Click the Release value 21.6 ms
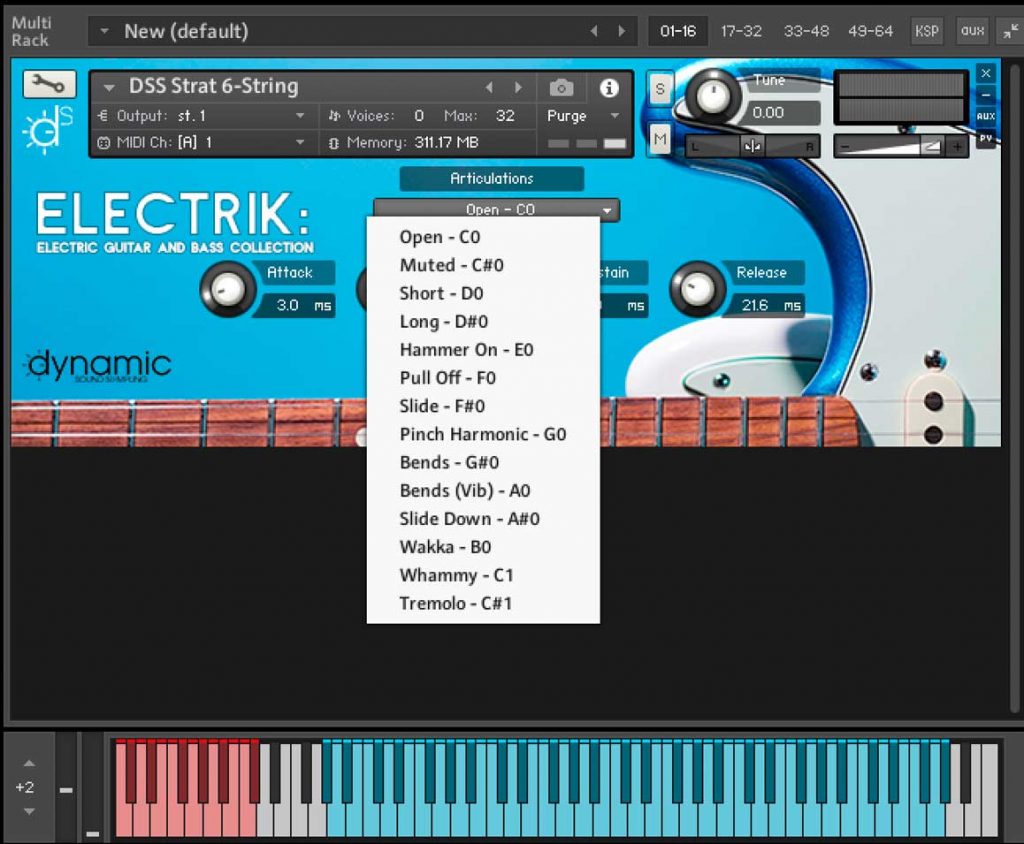This screenshot has width=1024, height=844. pos(767,305)
